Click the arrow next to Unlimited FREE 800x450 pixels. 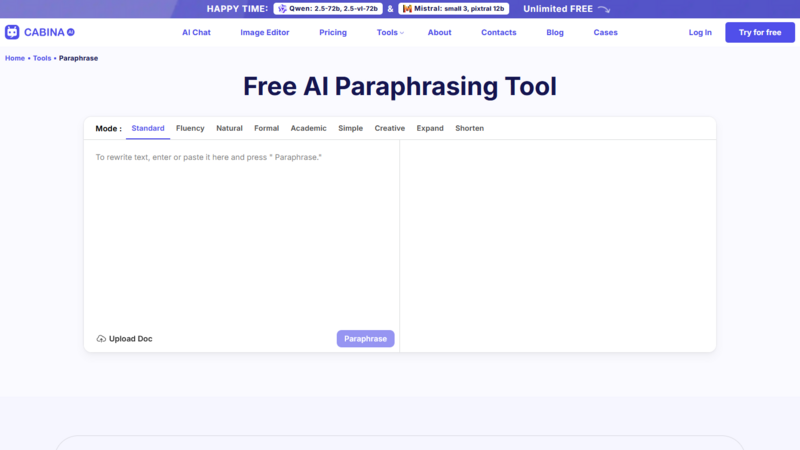coord(604,9)
